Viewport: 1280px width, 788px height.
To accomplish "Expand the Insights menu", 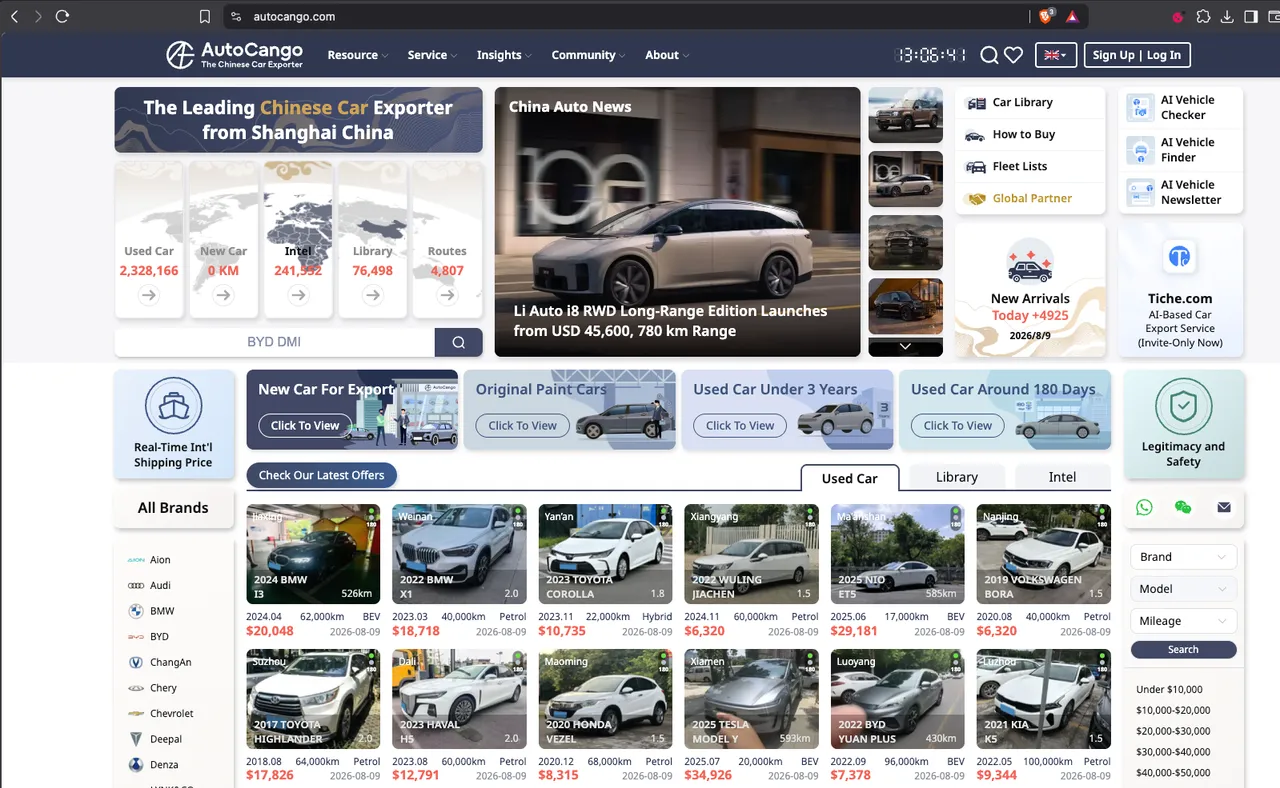I will tap(504, 55).
